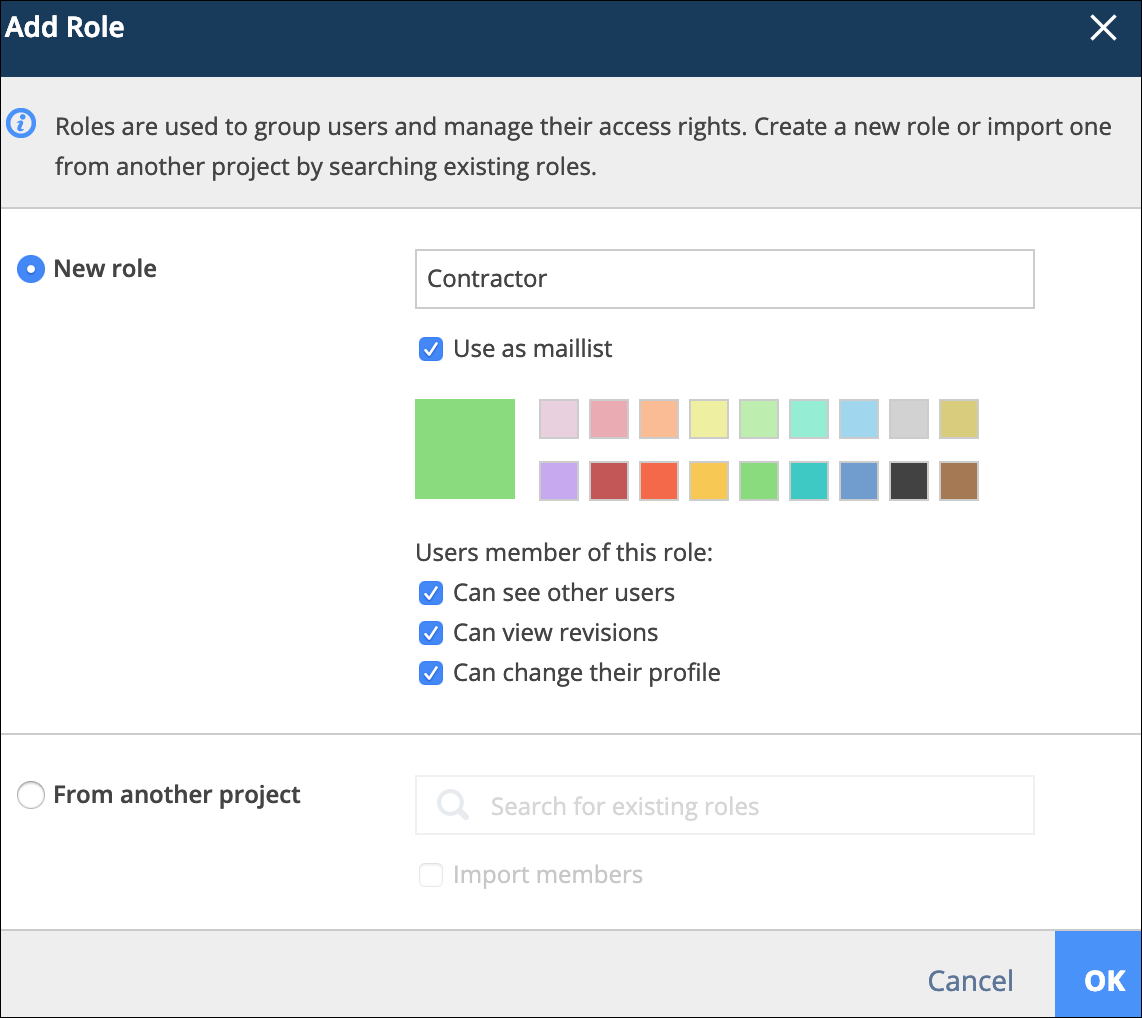This screenshot has height=1018, width=1142.
Task: Pick the khaki gold color swatch
Action: click(958, 419)
